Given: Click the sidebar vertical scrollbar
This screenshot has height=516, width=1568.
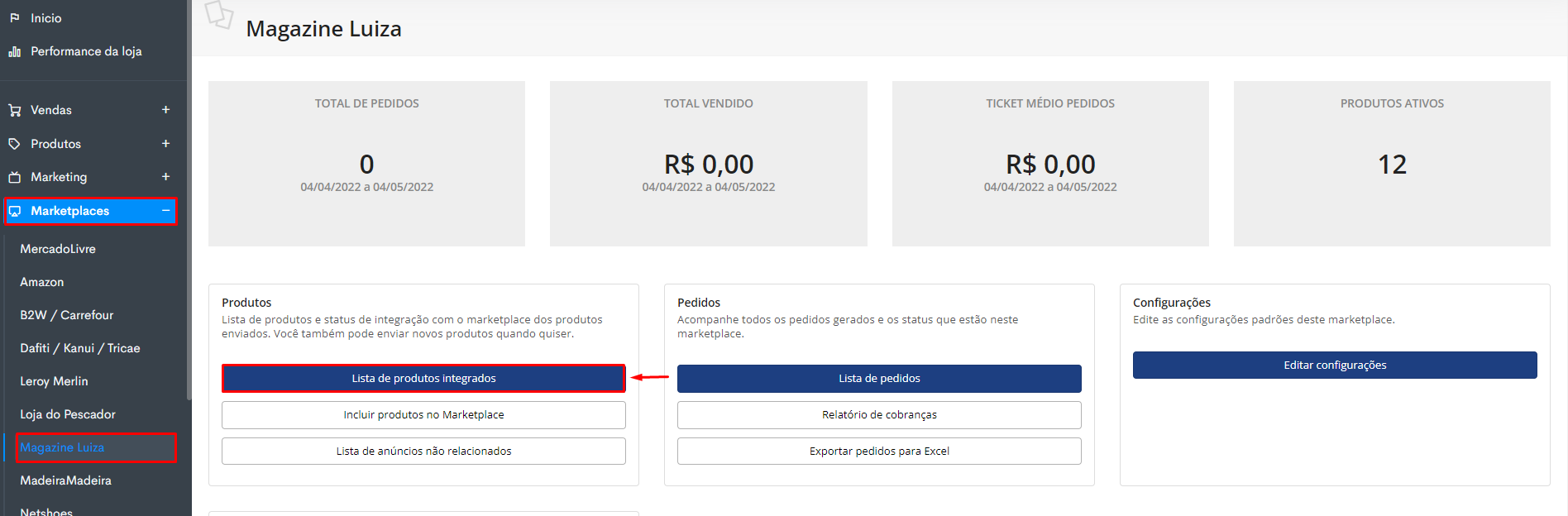Looking at the screenshot, I should coord(189,198).
